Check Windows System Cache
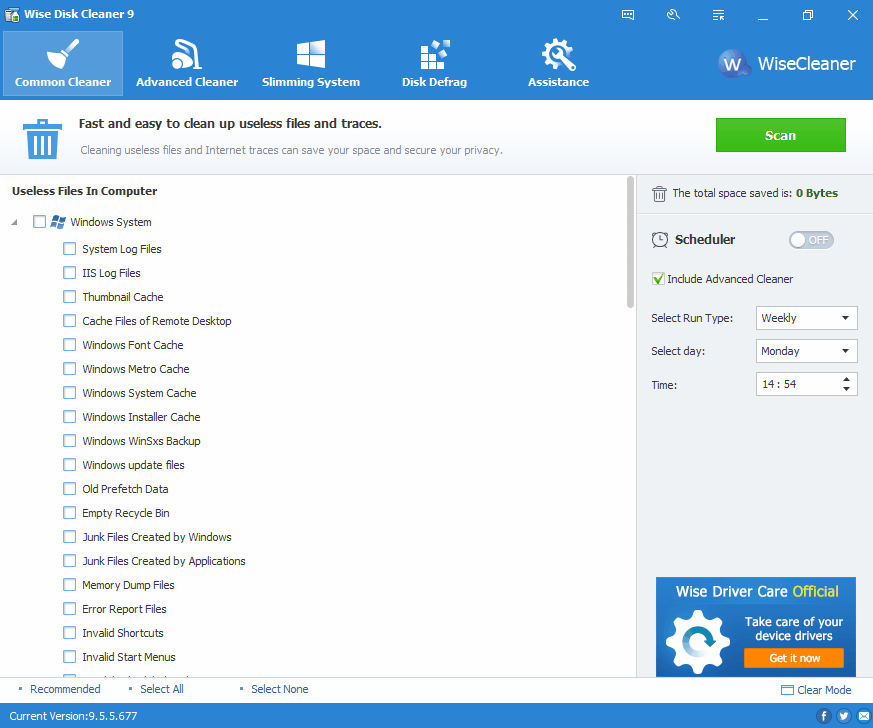Viewport: 873px width, 728px height. [x=70, y=393]
